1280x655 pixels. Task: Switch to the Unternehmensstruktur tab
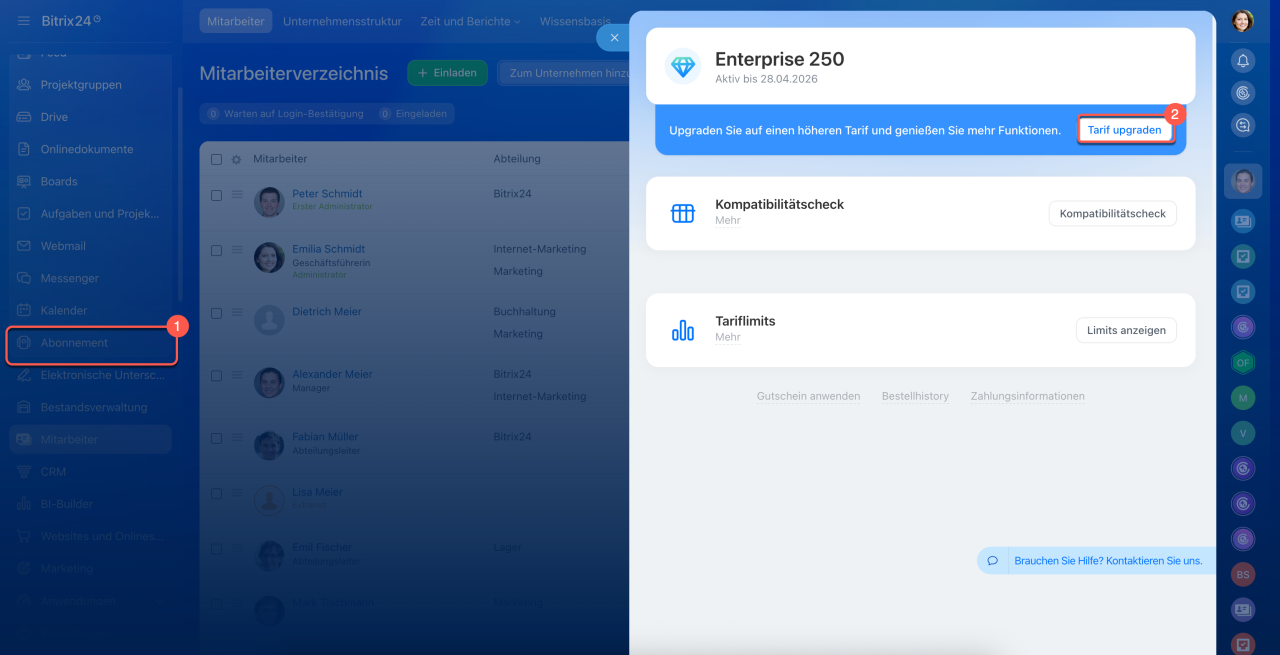(x=342, y=21)
